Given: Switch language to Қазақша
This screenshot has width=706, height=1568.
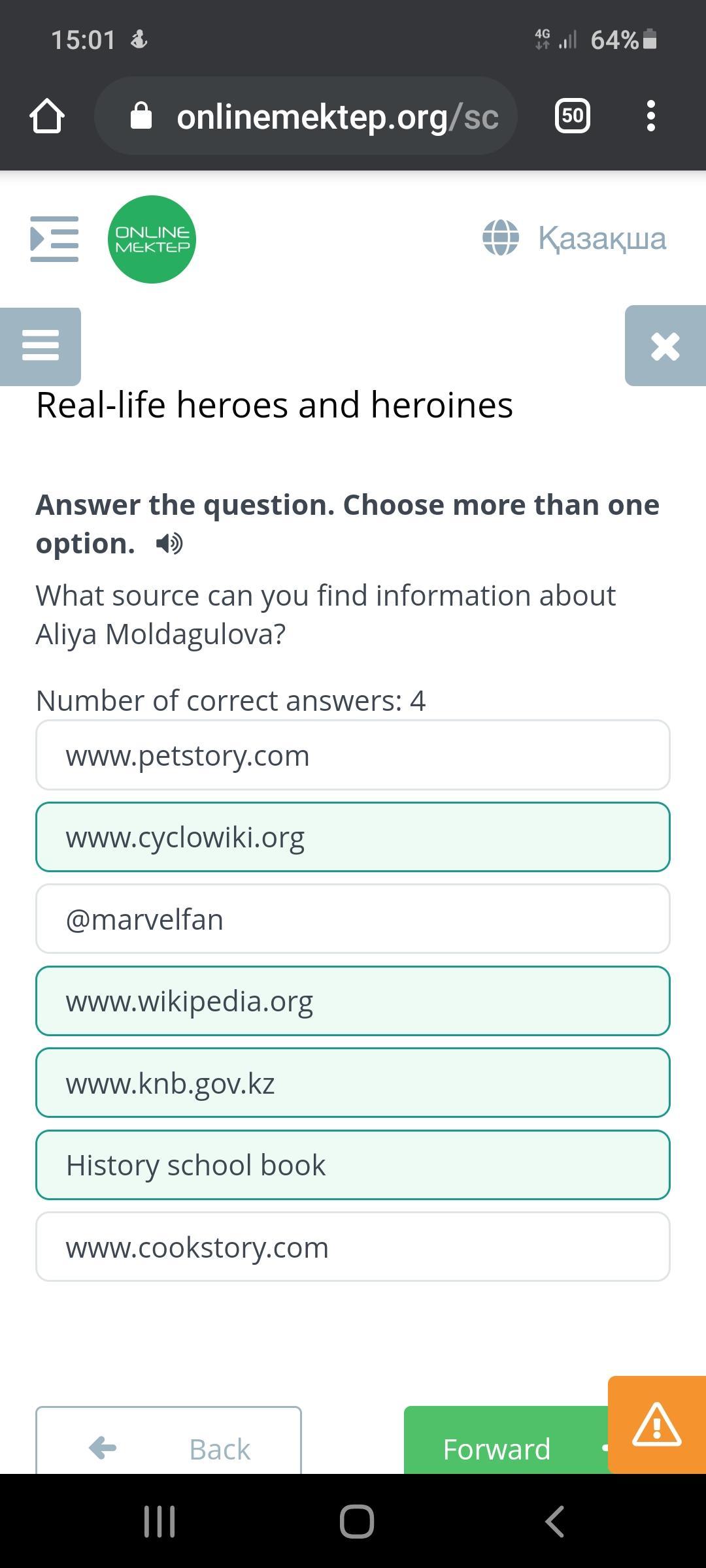Looking at the screenshot, I should (x=574, y=238).
